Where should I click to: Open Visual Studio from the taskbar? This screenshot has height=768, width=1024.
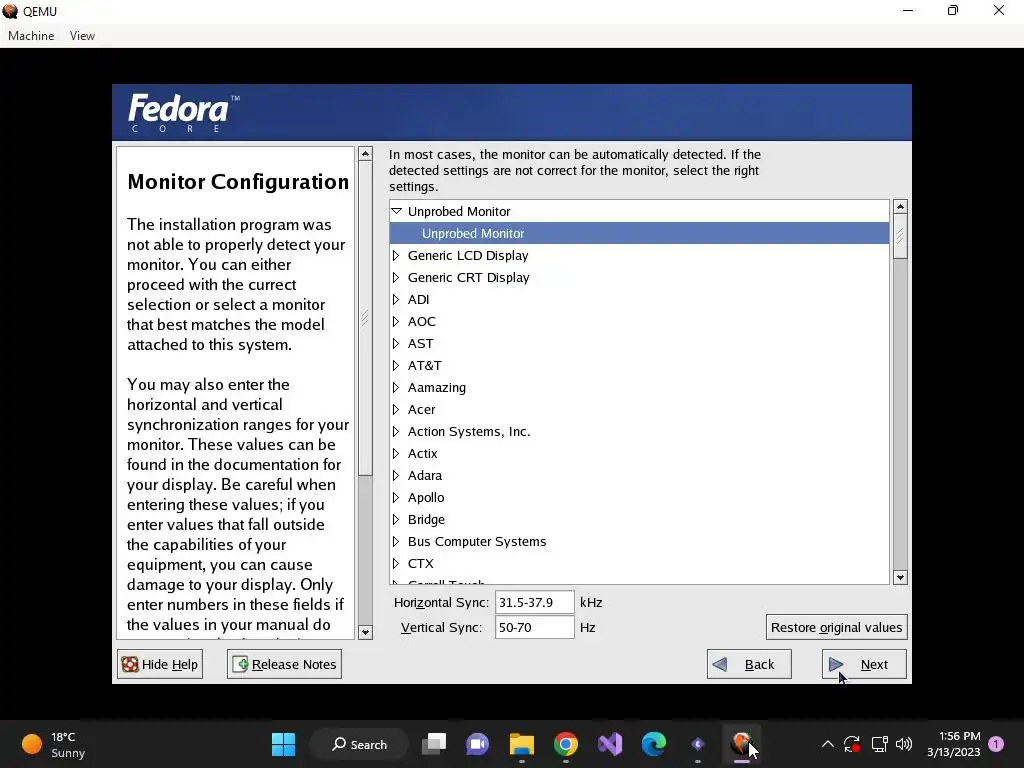(610, 744)
